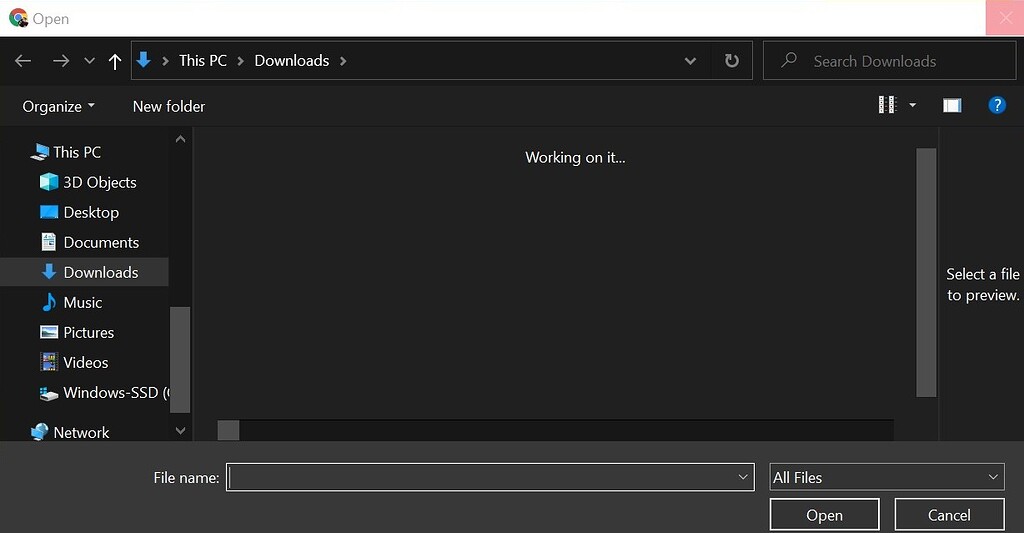Open 3D Objects folder
Image resolution: width=1024 pixels, height=533 pixels.
coord(100,182)
